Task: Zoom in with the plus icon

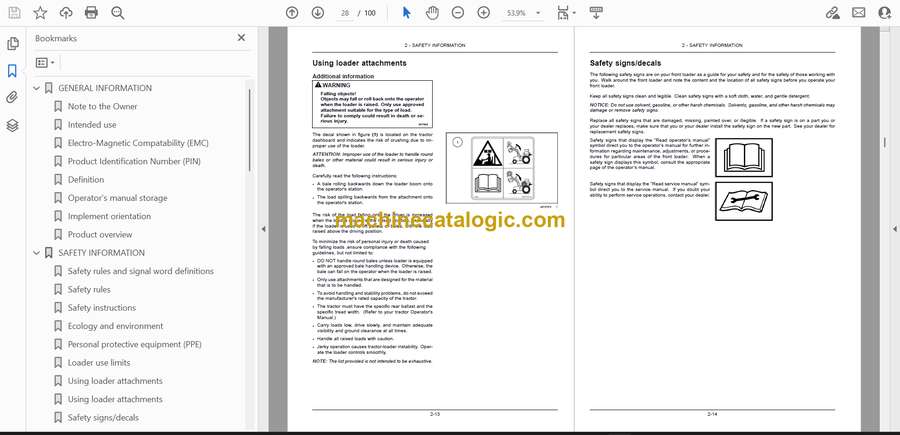Action: (x=484, y=13)
